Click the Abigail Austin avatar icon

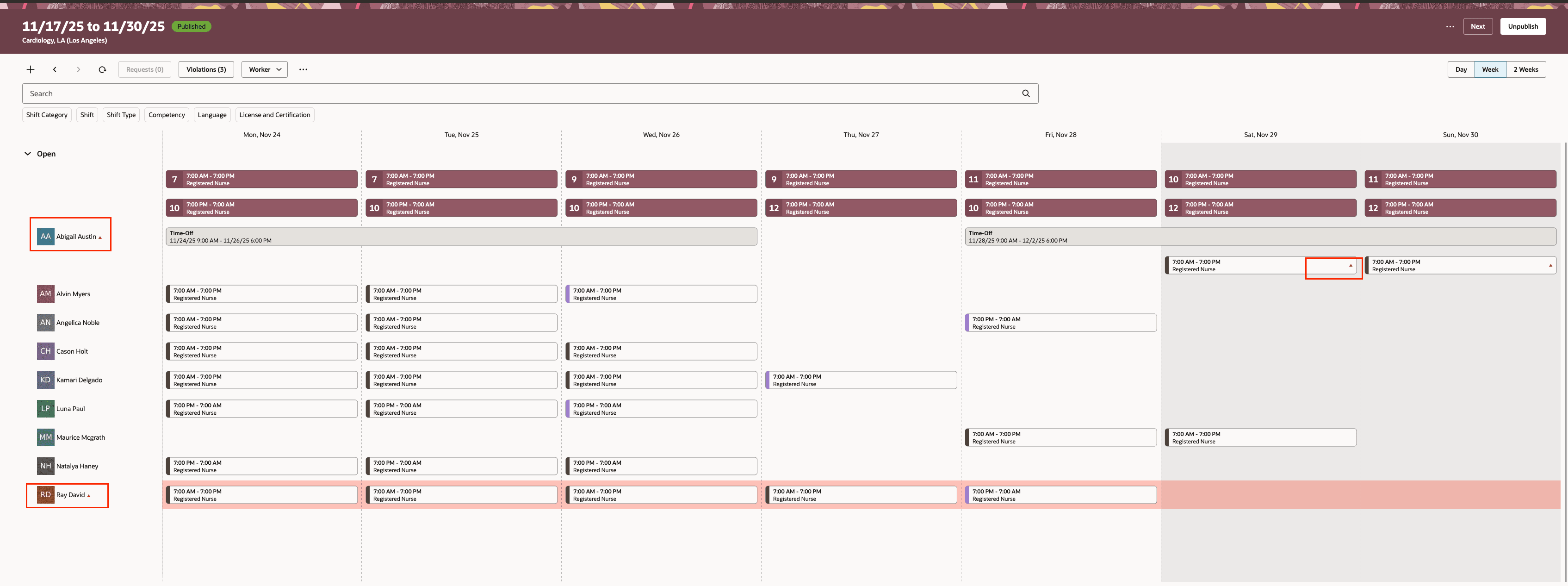click(45, 236)
